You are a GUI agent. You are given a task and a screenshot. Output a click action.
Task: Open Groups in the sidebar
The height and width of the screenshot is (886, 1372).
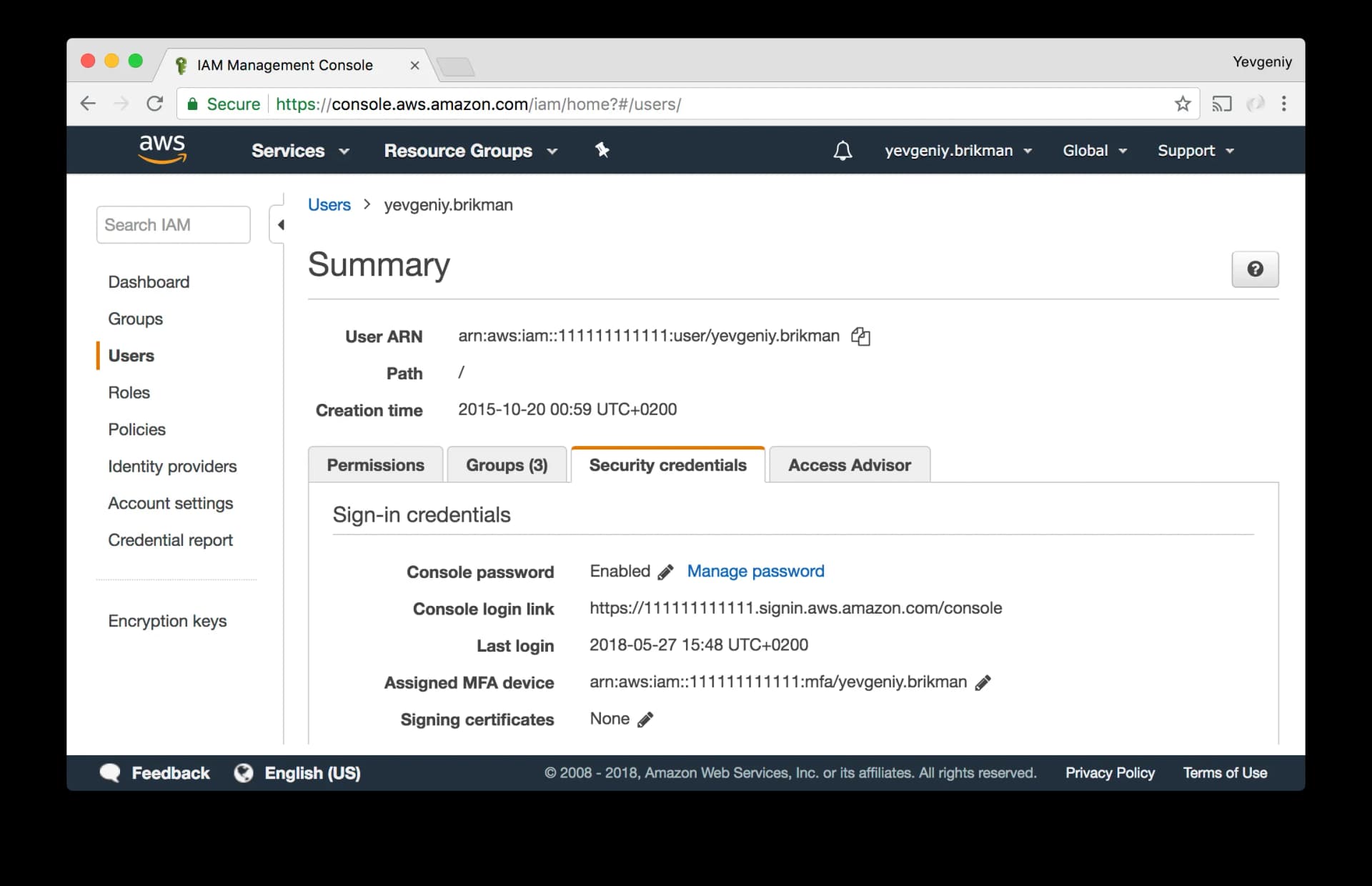135,319
